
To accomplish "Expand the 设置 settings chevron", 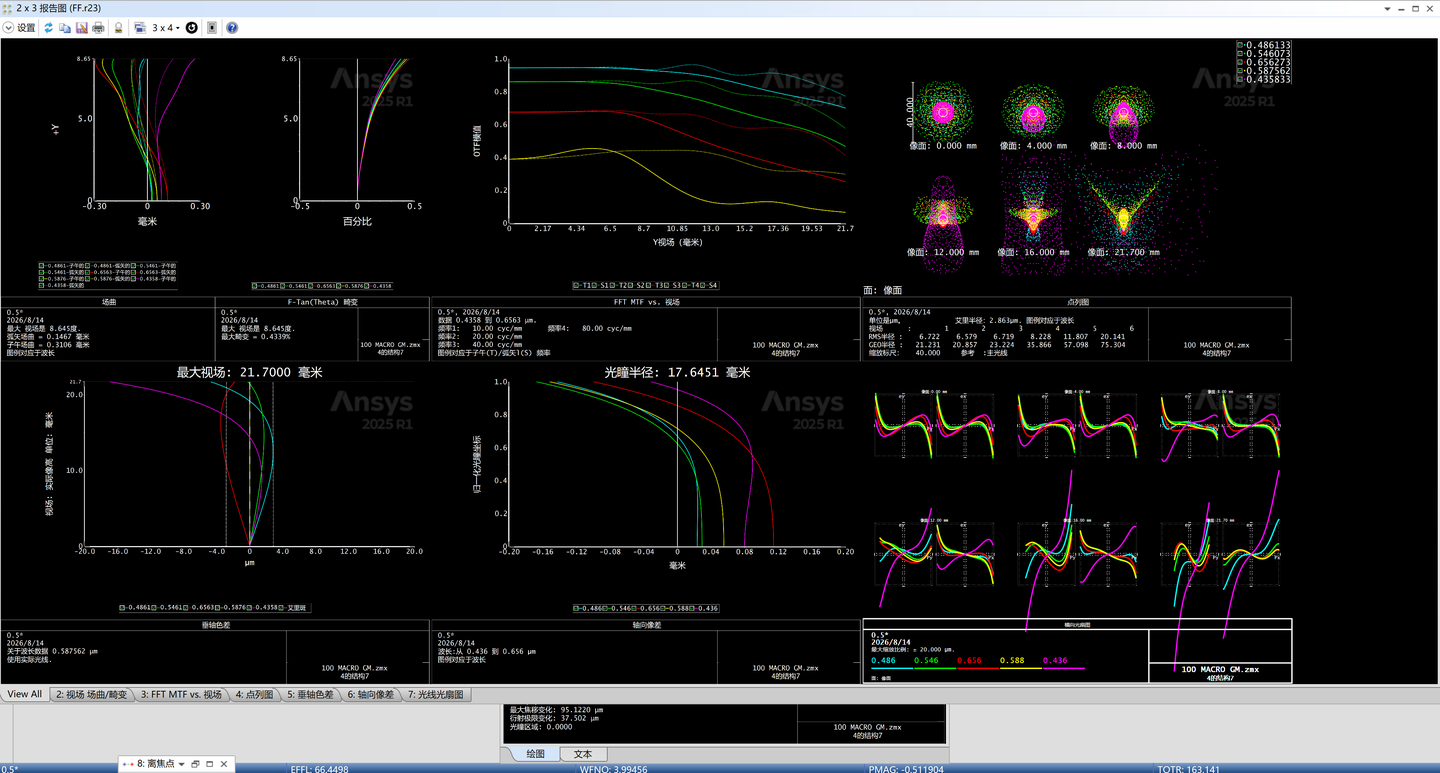I will (x=8, y=28).
